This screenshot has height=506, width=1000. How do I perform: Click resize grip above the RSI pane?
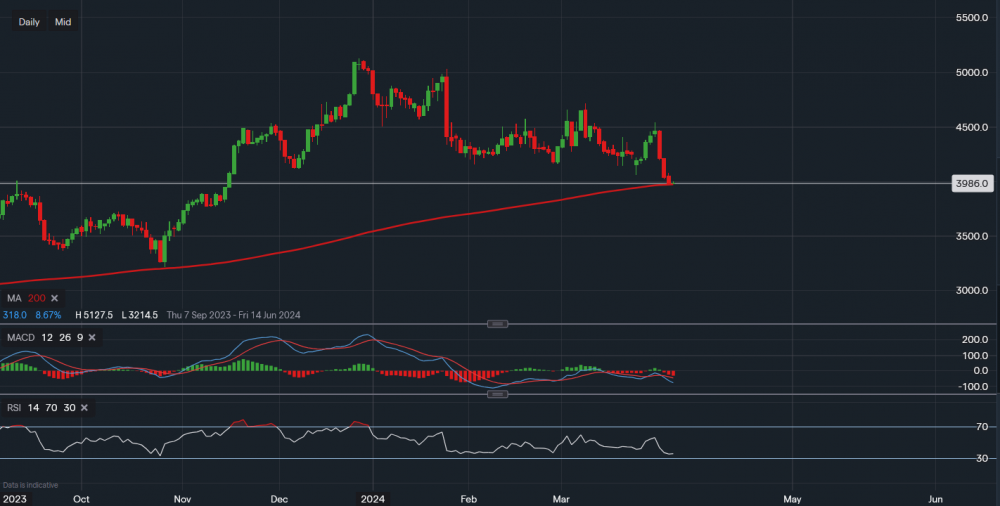(497, 394)
